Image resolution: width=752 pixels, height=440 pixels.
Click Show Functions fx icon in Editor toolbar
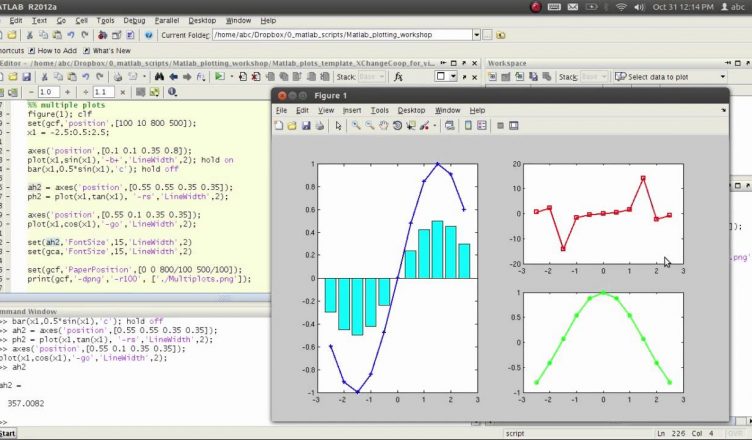201,77
